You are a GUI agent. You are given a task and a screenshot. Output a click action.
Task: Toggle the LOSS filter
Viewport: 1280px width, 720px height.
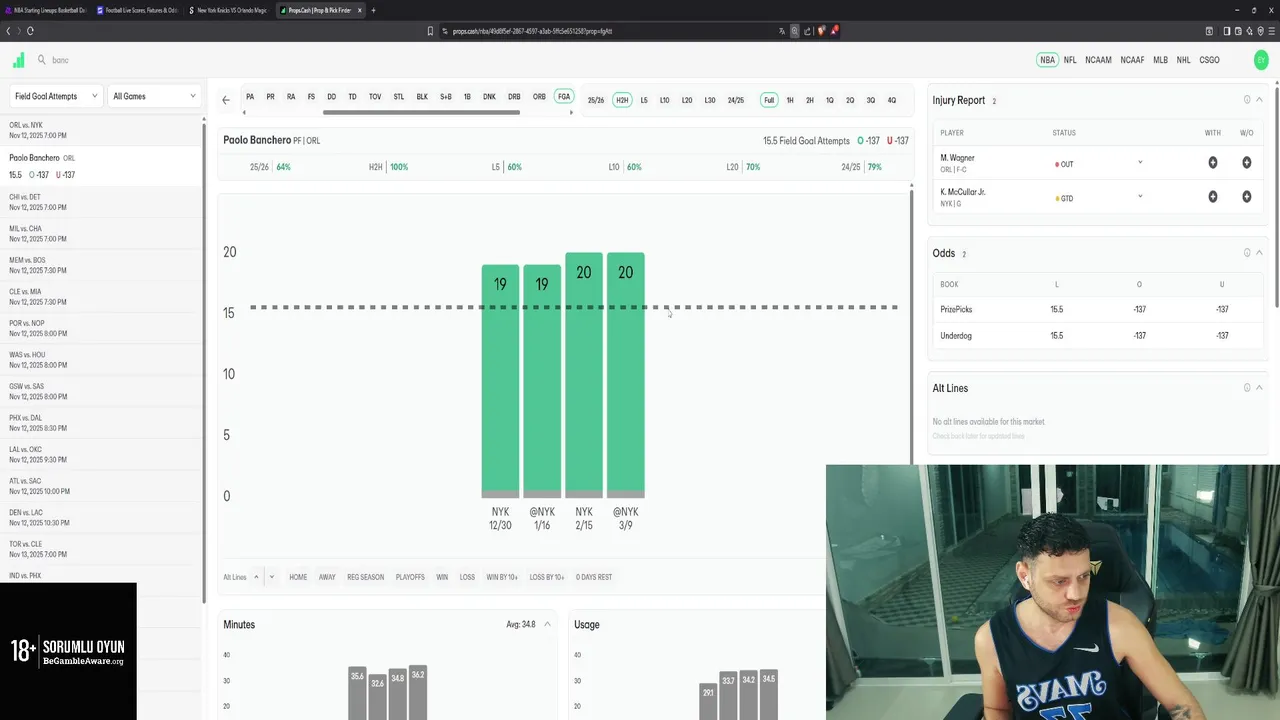pyautogui.click(x=467, y=577)
